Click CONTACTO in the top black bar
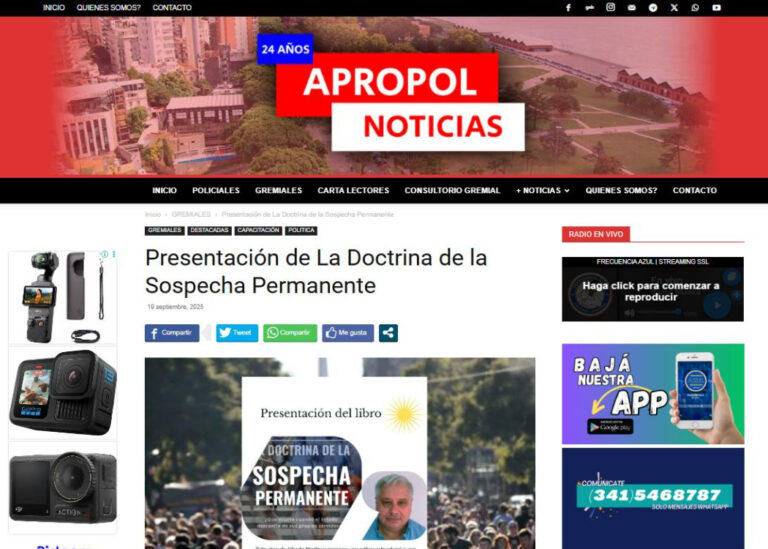This screenshot has width=768, height=549. pyautogui.click(x=172, y=8)
